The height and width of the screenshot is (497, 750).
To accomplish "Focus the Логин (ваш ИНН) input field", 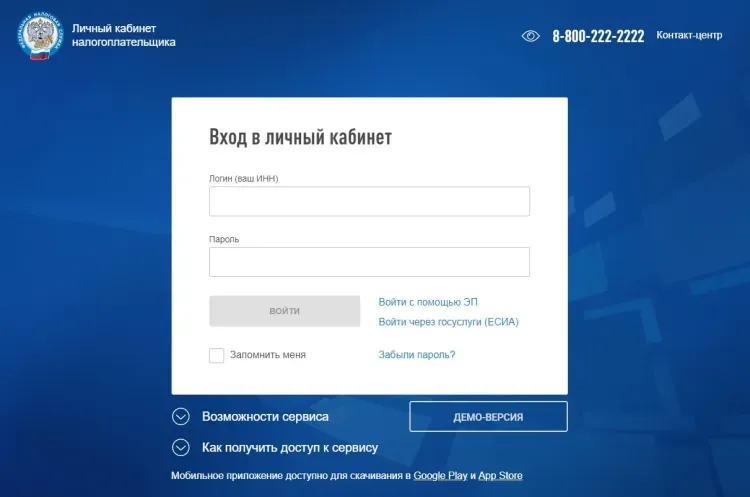I will [369, 201].
